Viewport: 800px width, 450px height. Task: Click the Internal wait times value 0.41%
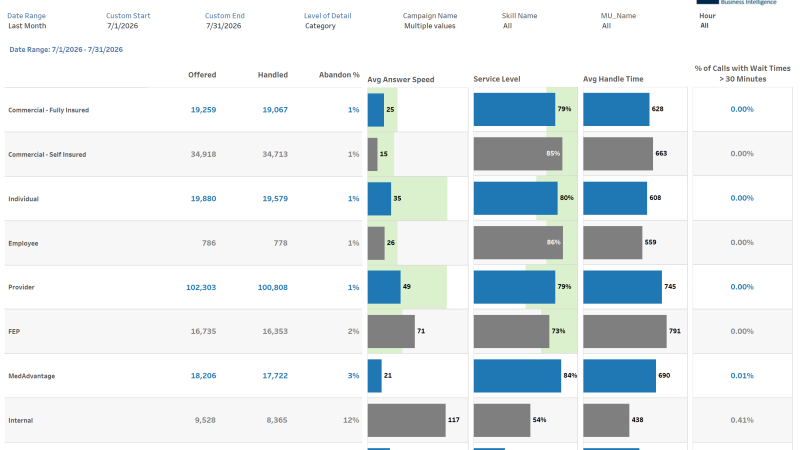742,420
